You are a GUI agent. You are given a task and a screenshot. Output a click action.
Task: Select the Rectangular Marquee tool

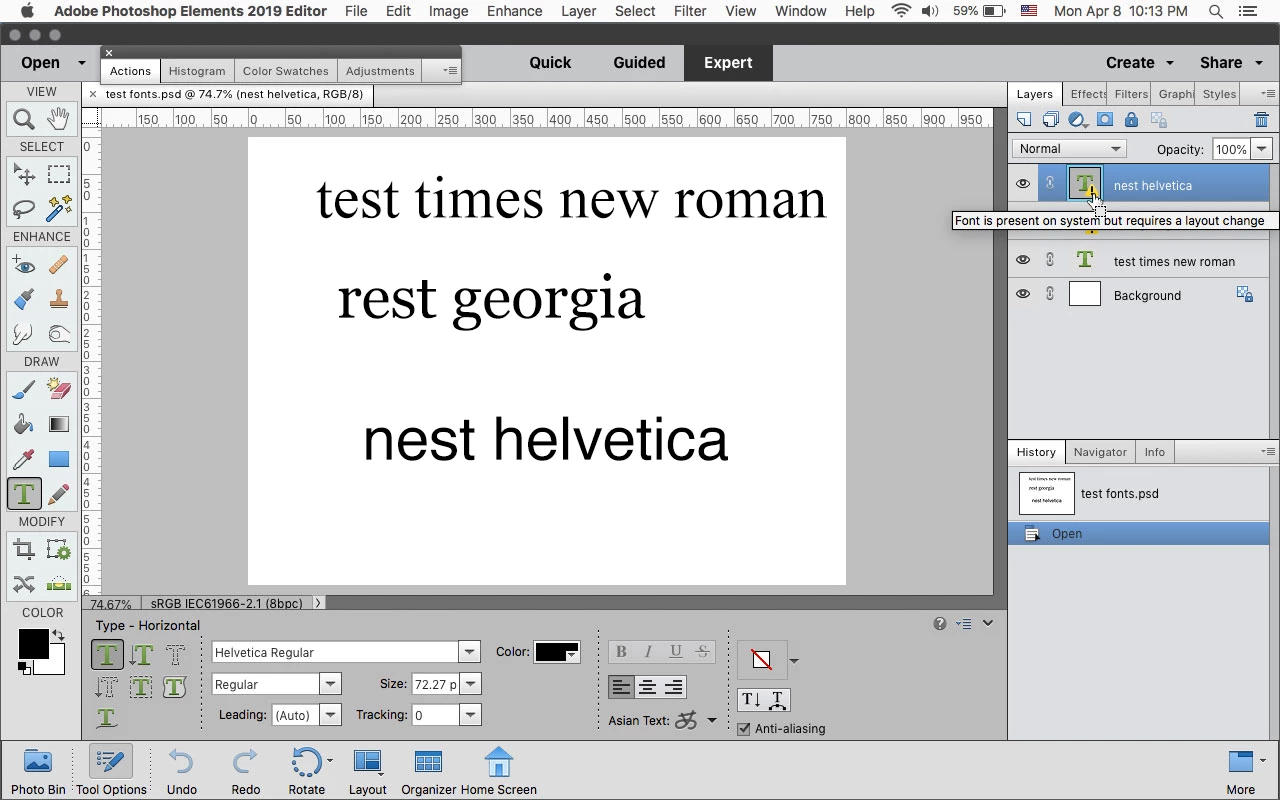pos(59,174)
